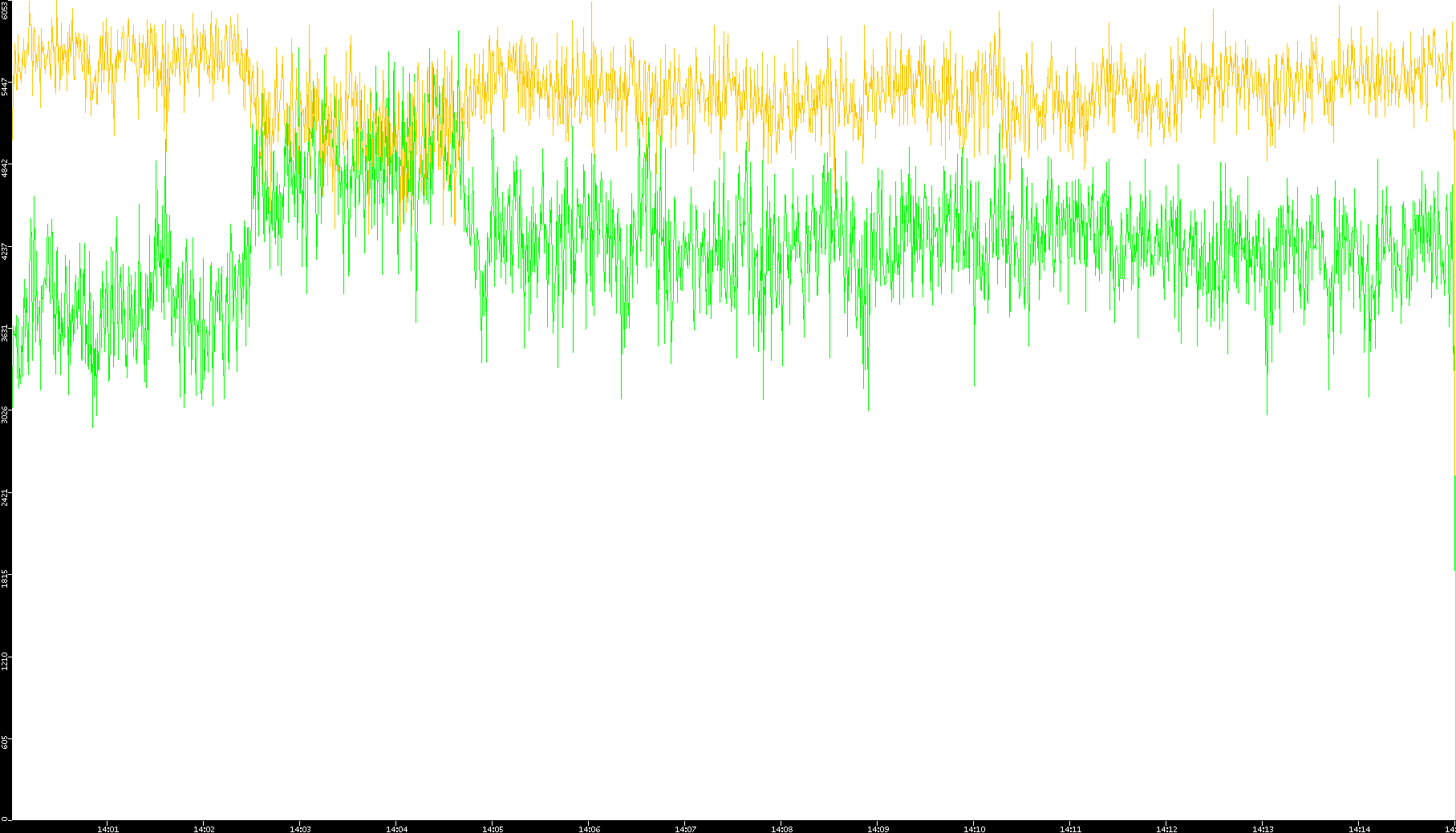Click the 4842 value axis label
Screen dimensions: 1456x833
[5, 168]
